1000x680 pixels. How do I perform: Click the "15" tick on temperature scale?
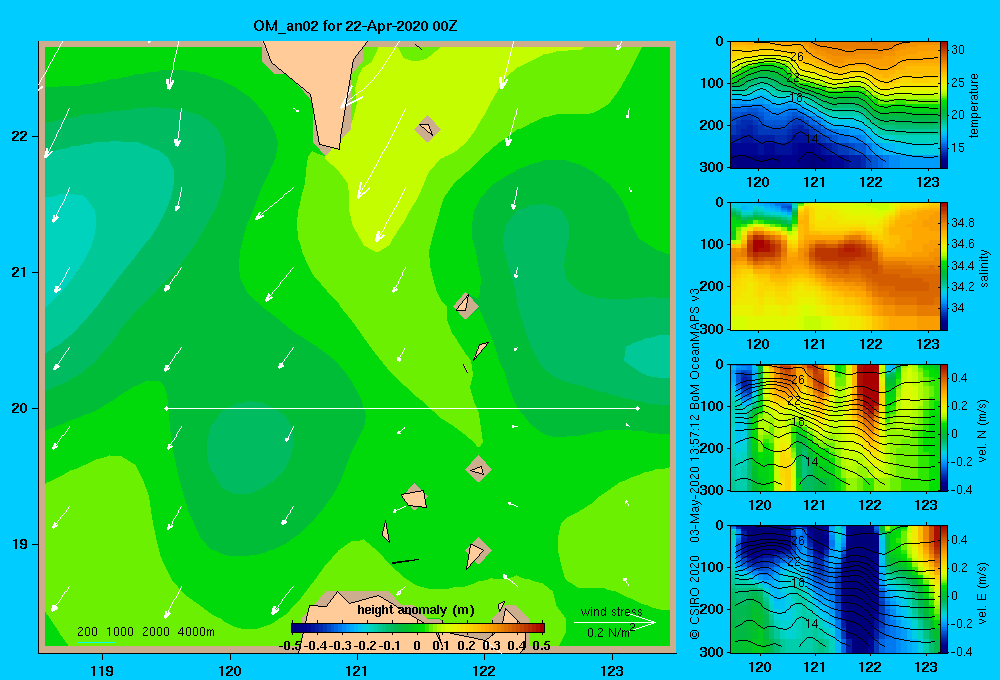958,147
